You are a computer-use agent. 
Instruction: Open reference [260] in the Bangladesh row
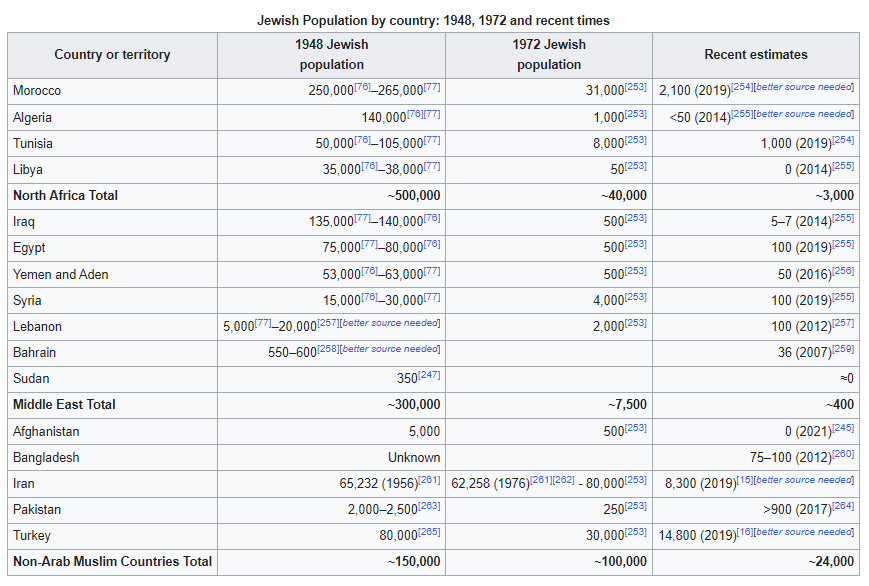[844, 454]
